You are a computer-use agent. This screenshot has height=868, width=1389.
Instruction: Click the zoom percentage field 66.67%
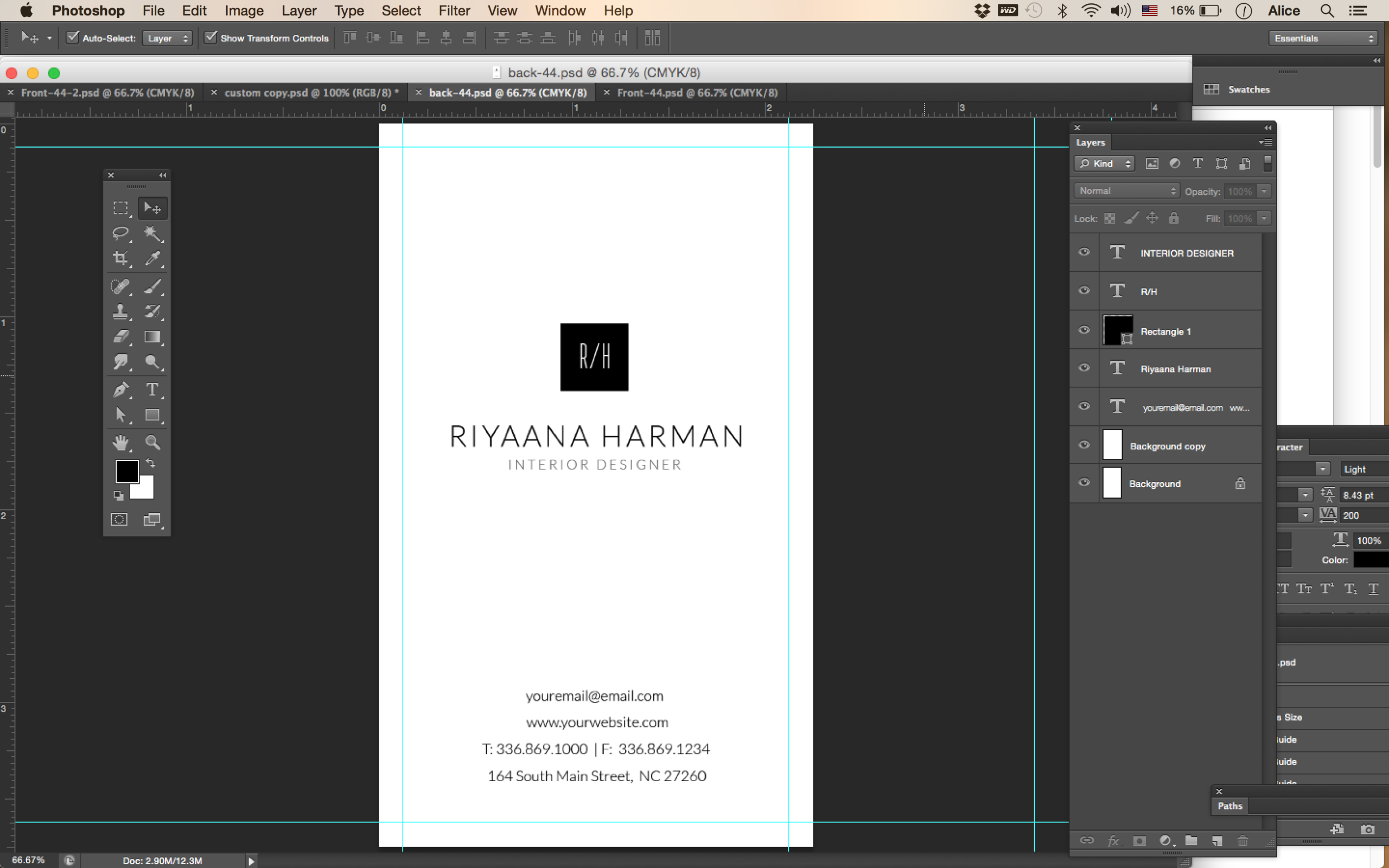click(x=28, y=860)
